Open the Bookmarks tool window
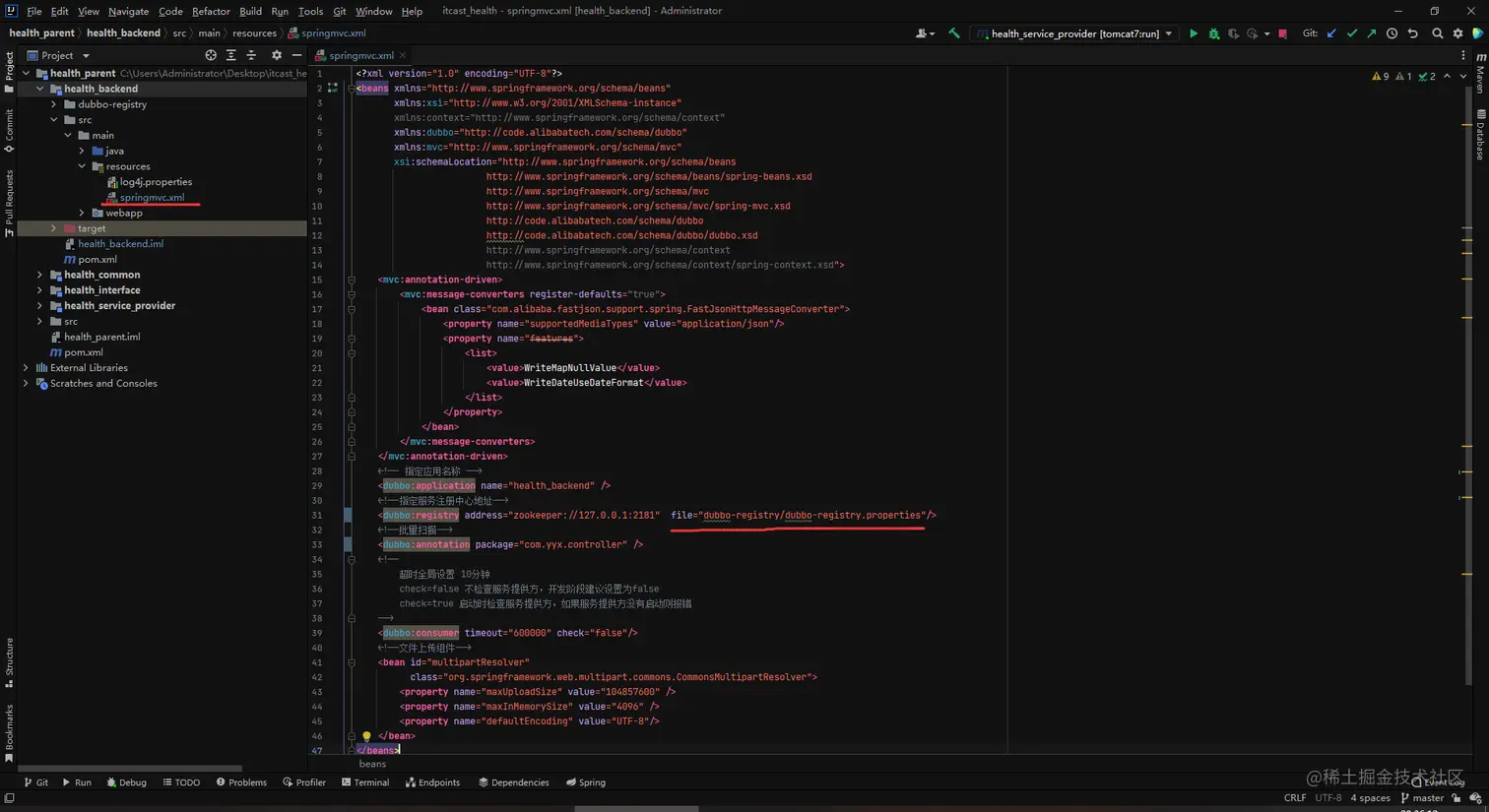This screenshot has height=812, width=1489. coord(9,733)
